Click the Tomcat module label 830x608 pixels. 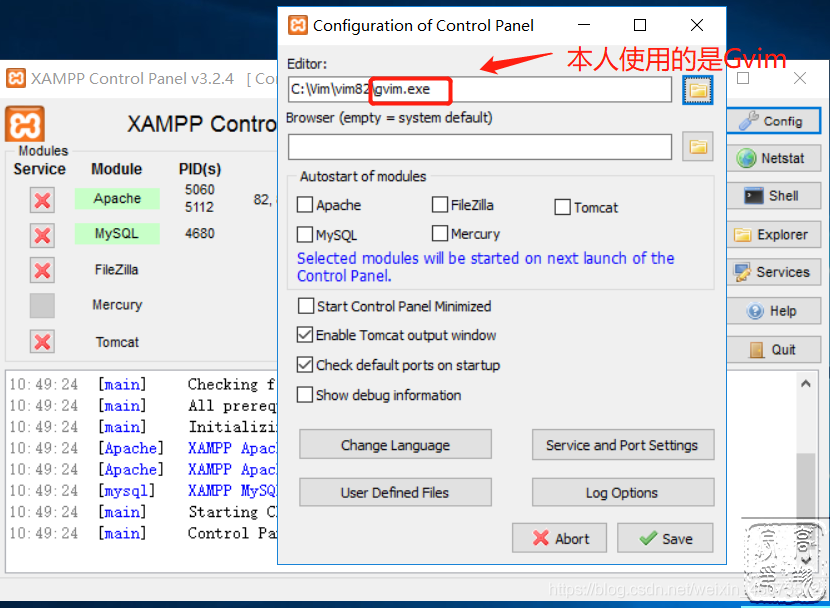click(117, 342)
